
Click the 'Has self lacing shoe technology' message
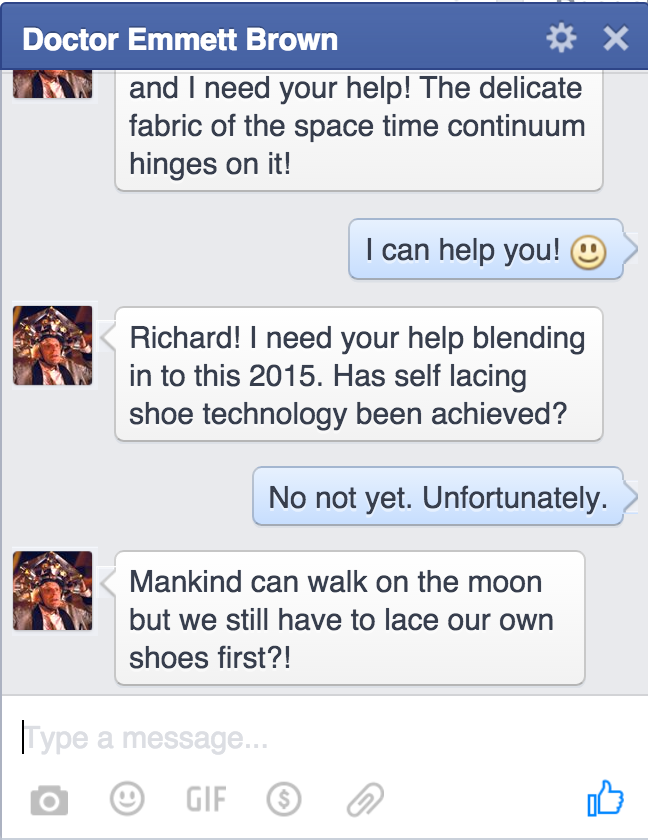(x=358, y=375)
